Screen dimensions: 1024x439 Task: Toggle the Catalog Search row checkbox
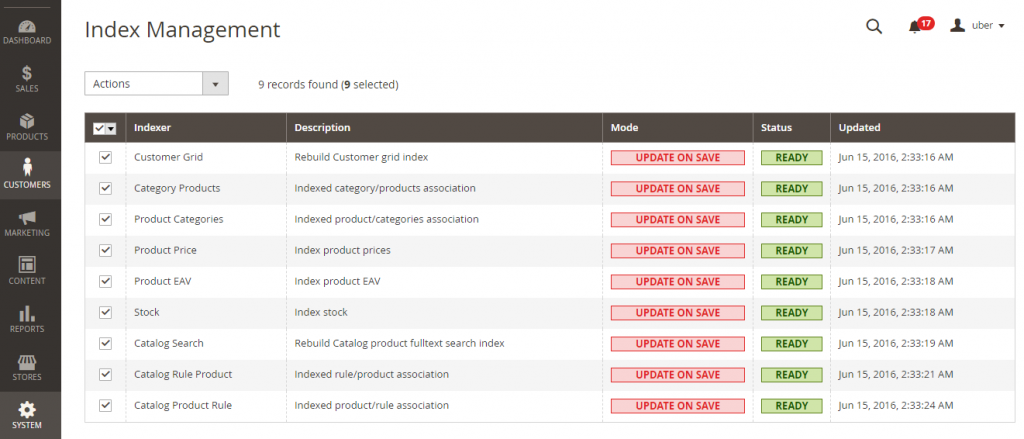(105, 343)
